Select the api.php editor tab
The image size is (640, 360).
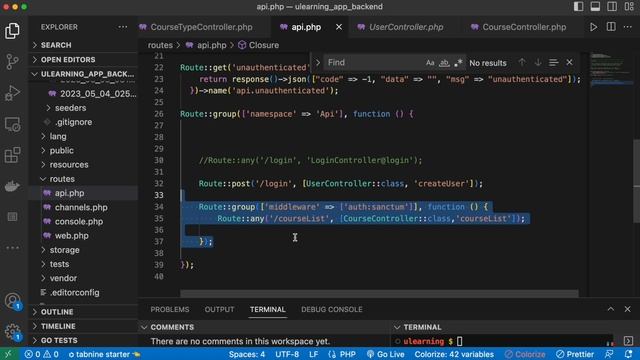tap(306, 27)
